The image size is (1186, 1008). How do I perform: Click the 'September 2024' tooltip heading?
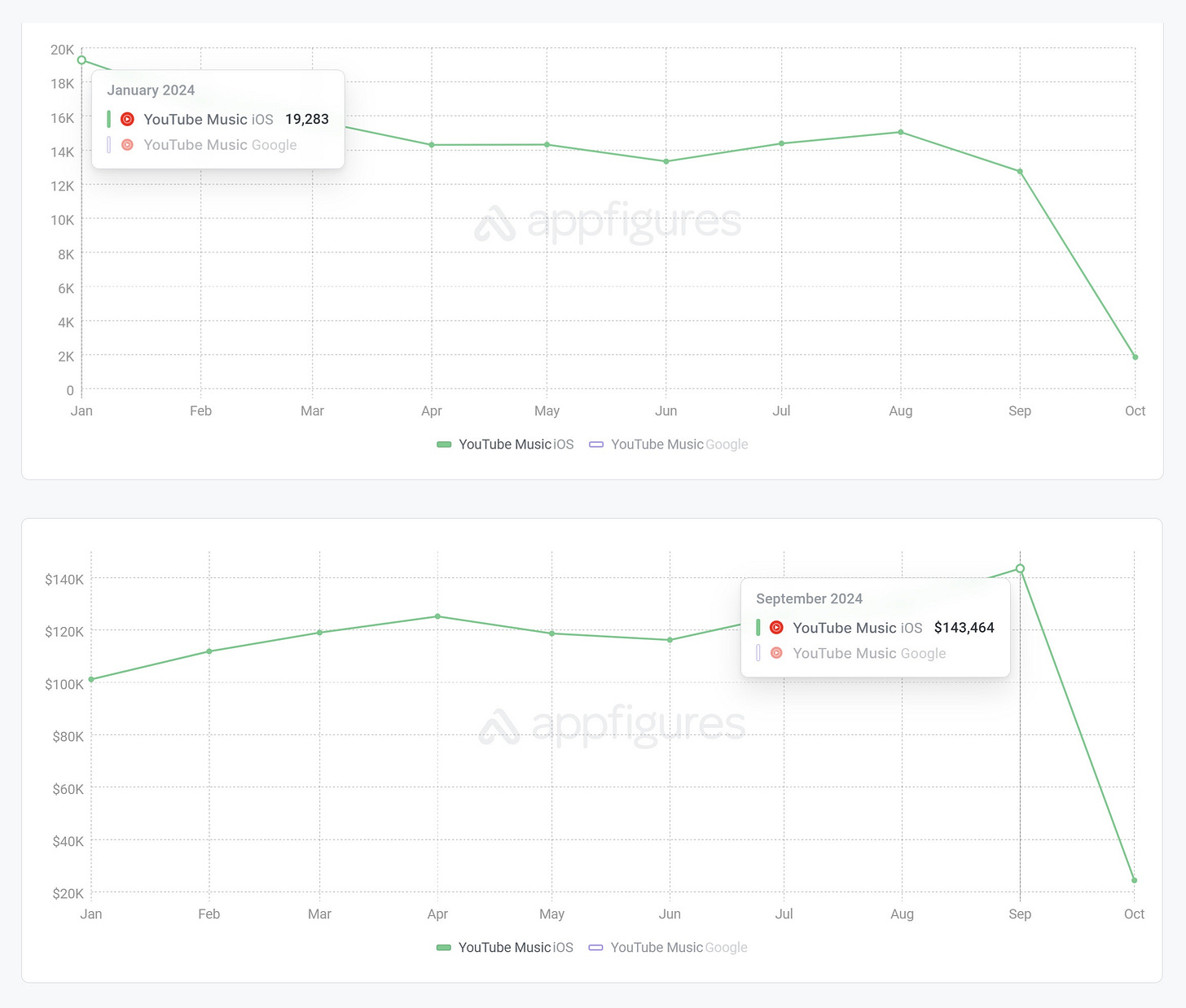click(809, 598)
